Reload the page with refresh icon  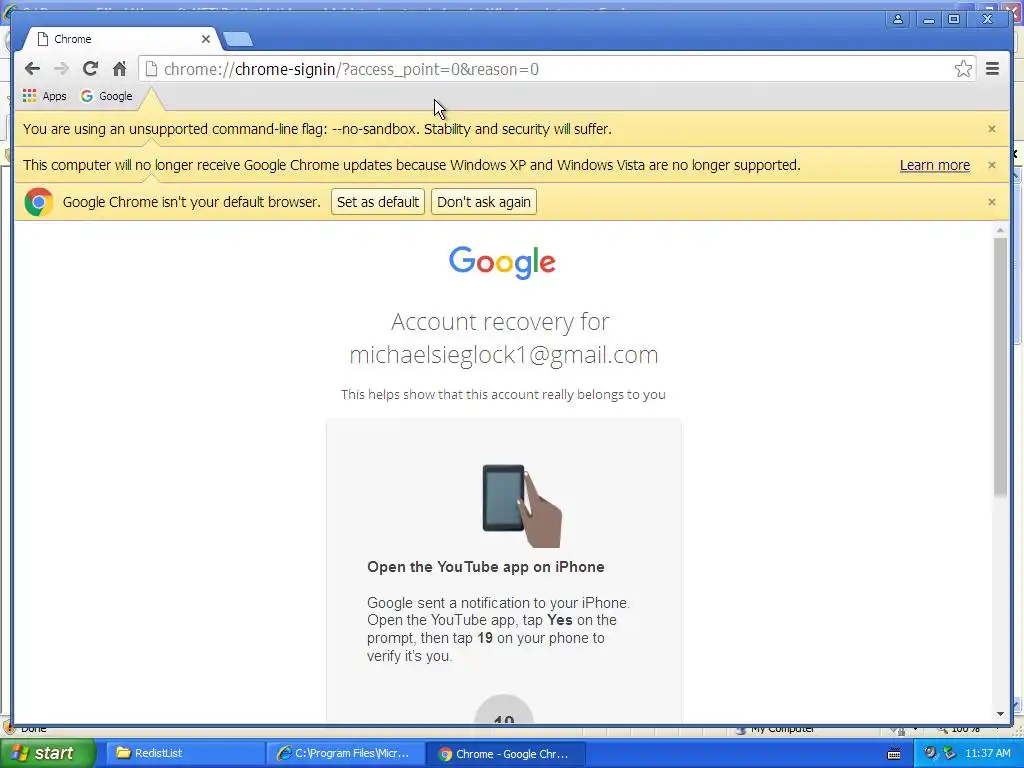tap(90, 69)
